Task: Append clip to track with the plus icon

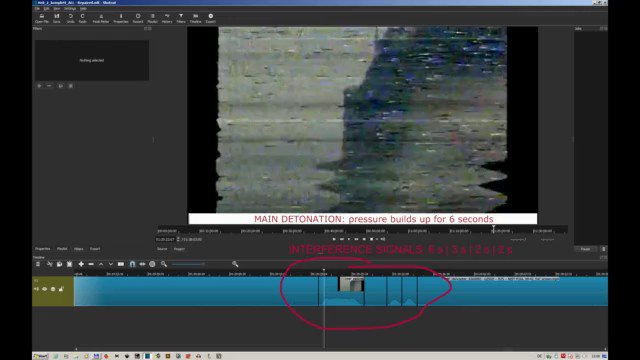Action: tap(81, 264)
